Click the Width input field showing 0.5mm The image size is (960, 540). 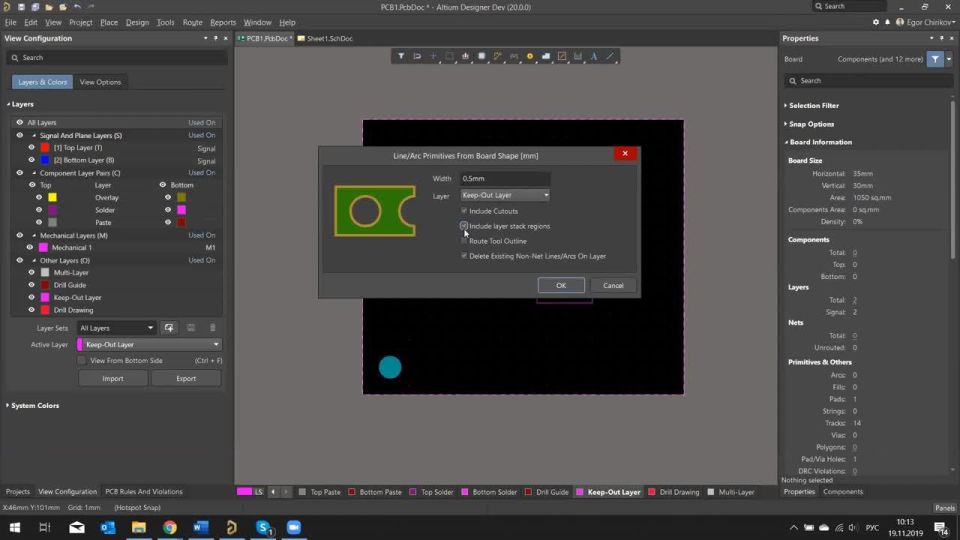click(x=505, y=179)
